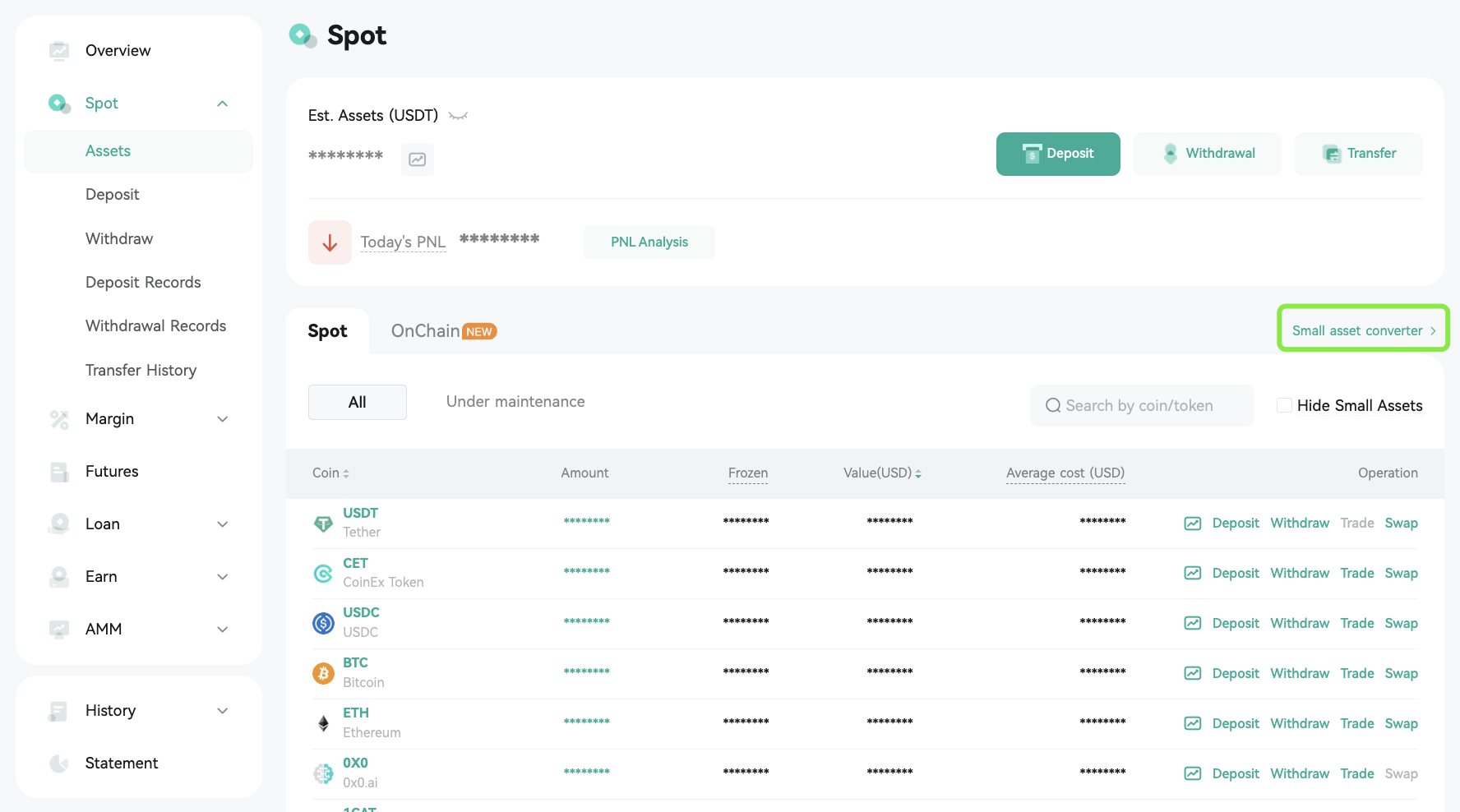Open Withdrawal Records in the sidebar

coord(155,326)
